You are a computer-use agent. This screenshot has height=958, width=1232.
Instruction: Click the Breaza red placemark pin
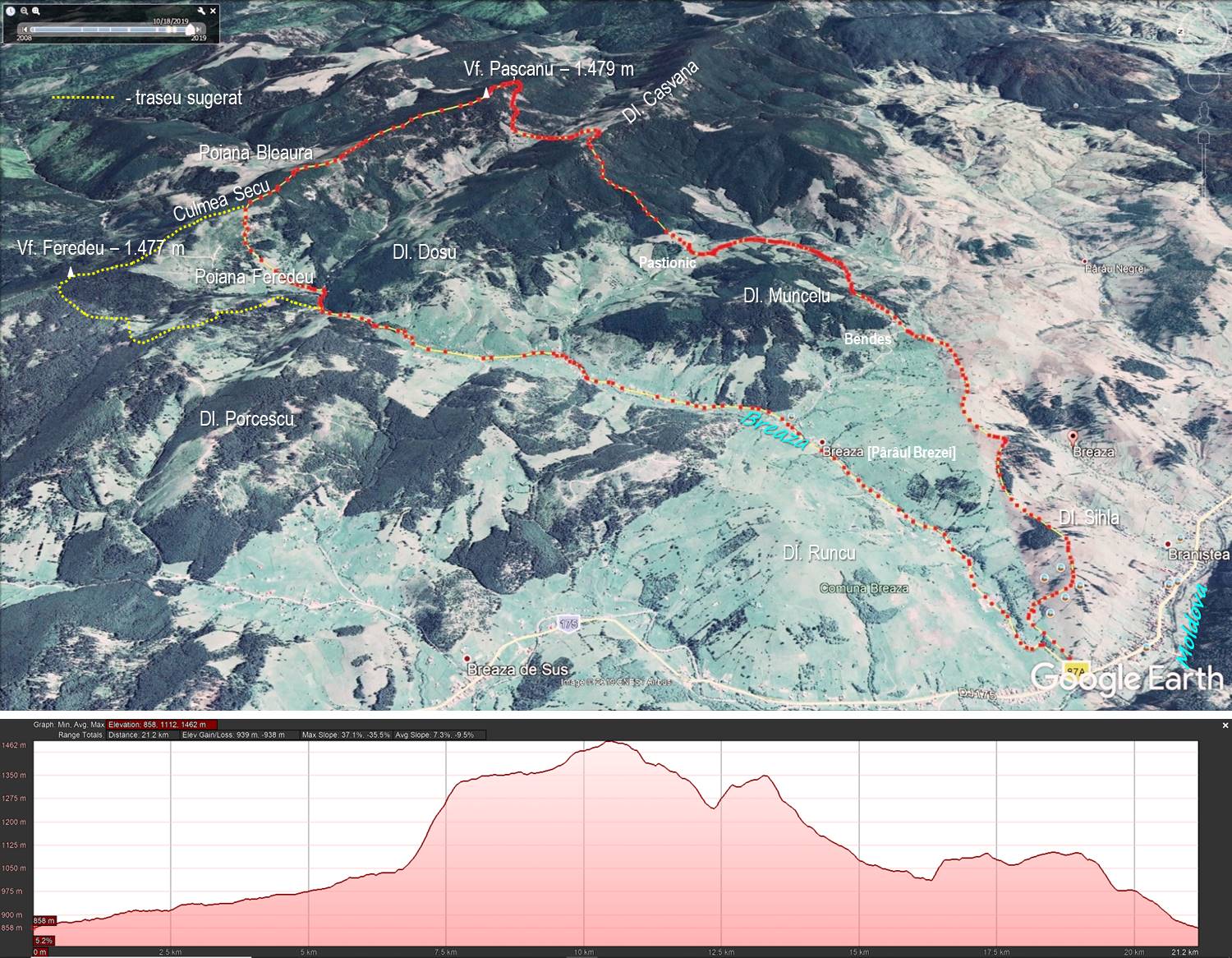tap(1073, 435)
